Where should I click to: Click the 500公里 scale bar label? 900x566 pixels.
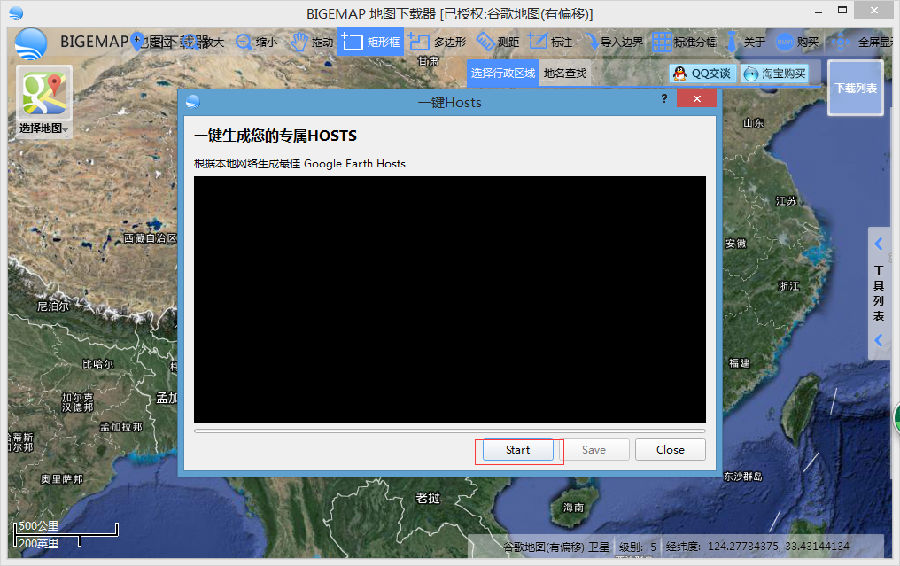coord(38,526)
